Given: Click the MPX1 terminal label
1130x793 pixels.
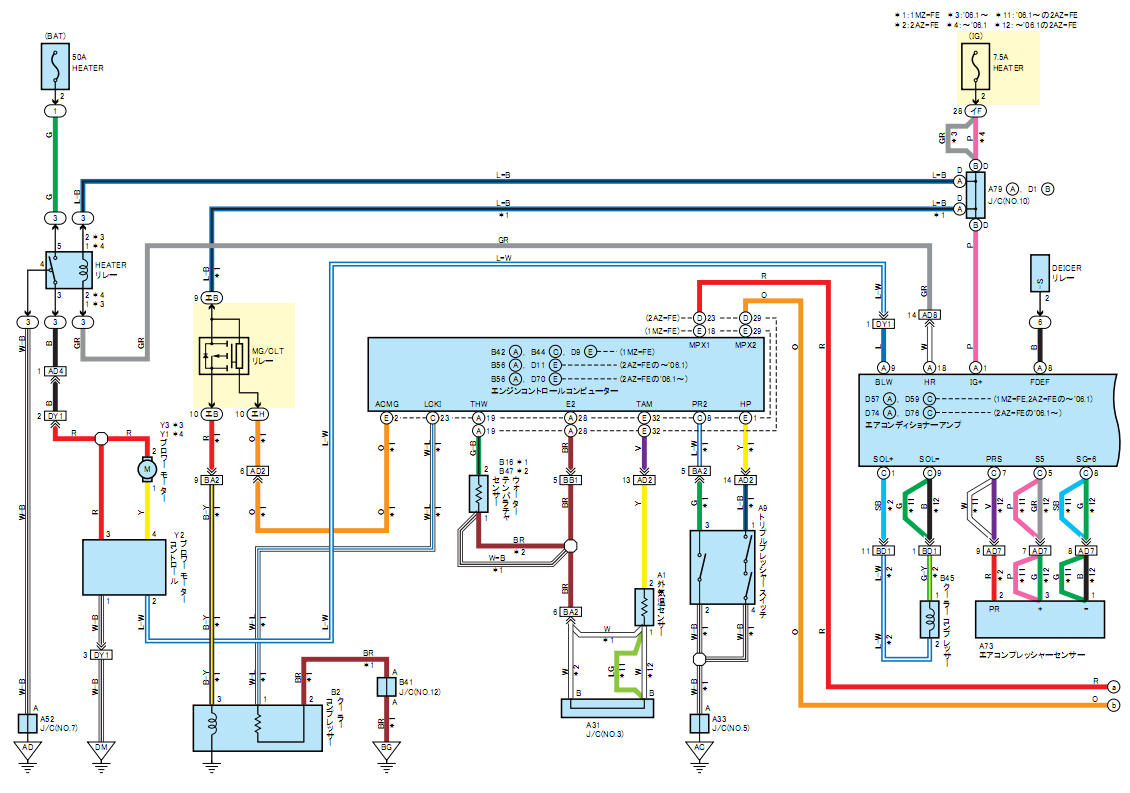Looking at the screenshot, I should [699, 345].
